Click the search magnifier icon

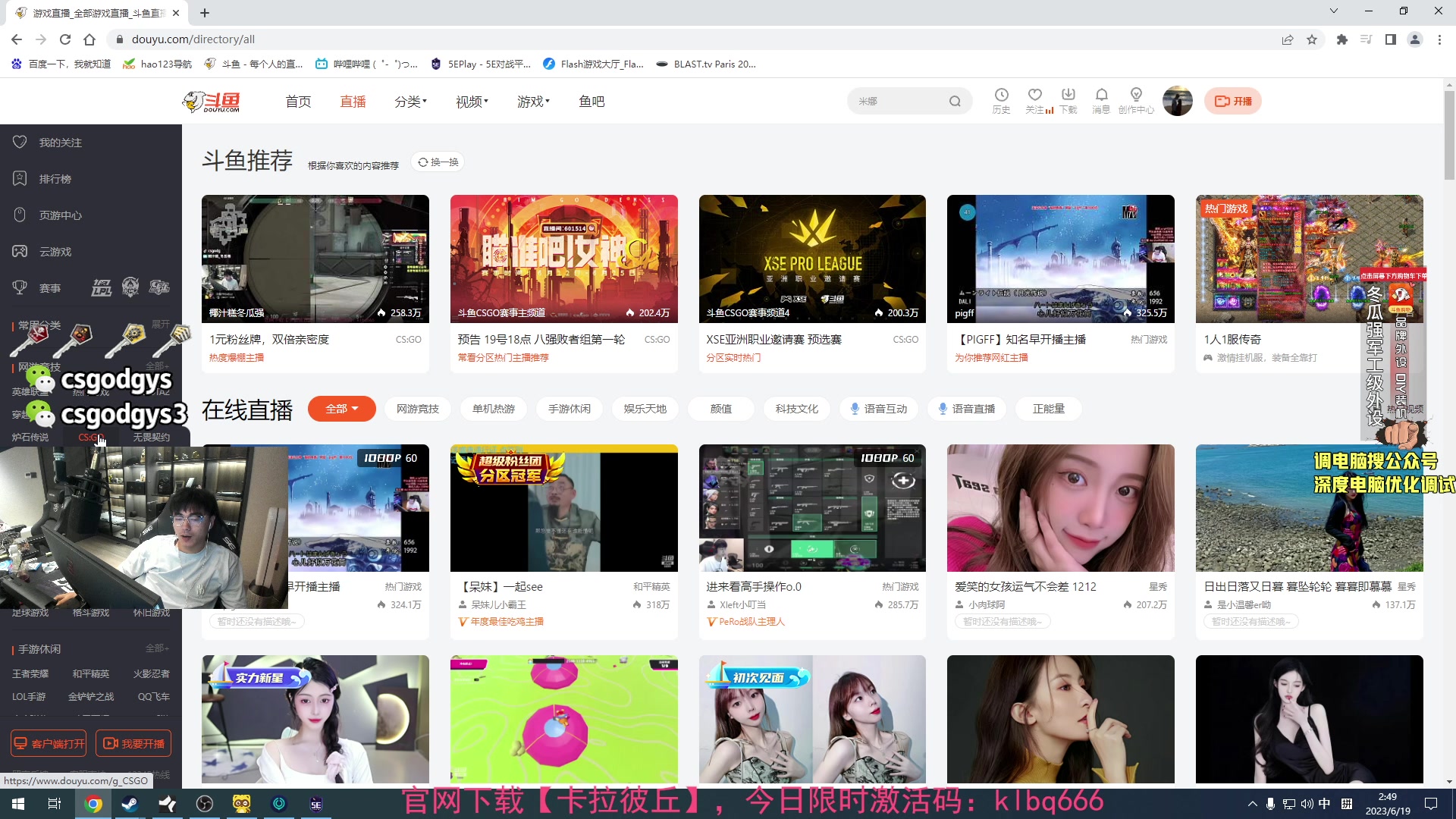(955, 101)
